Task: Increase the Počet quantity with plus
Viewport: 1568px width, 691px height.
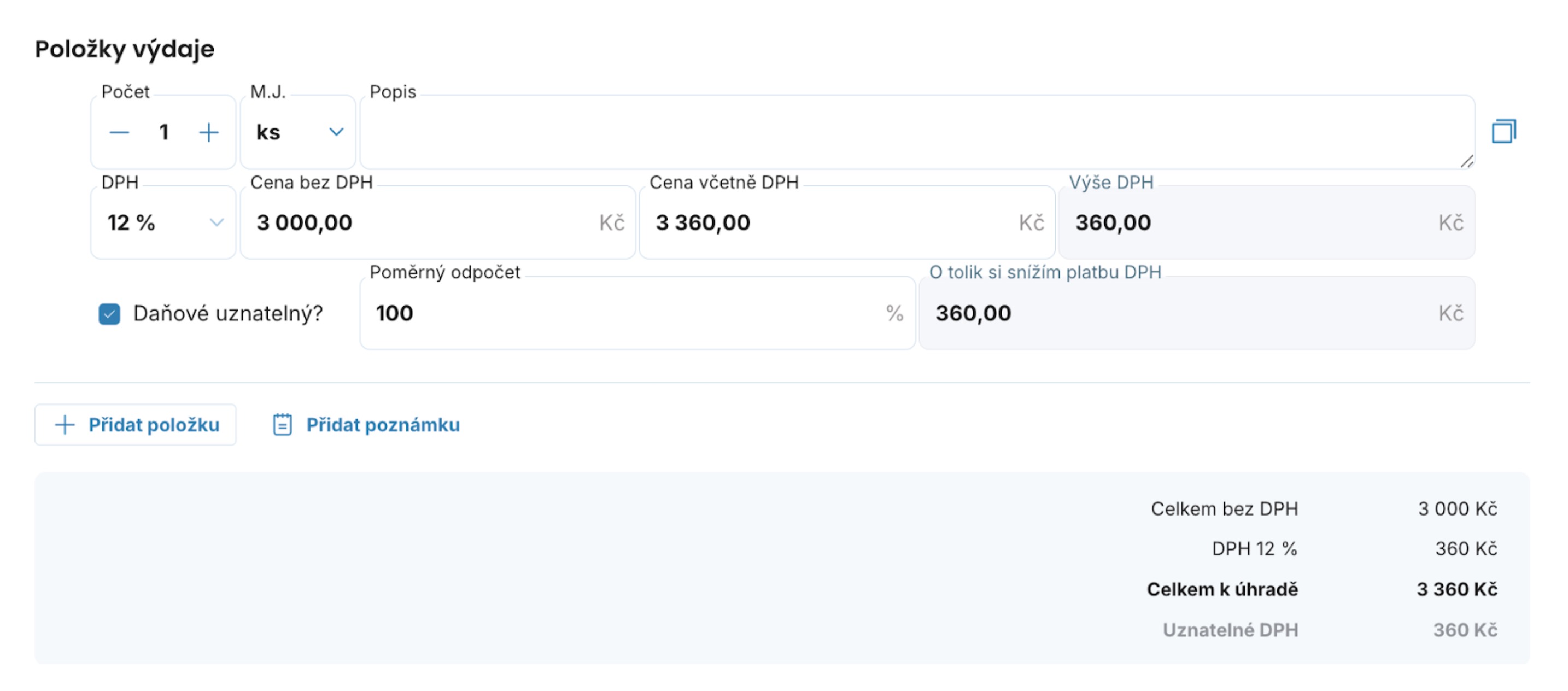Action: 209,132
